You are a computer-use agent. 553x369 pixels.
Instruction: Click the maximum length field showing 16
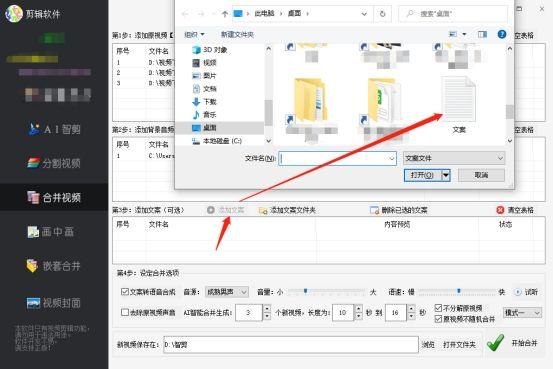395,313
